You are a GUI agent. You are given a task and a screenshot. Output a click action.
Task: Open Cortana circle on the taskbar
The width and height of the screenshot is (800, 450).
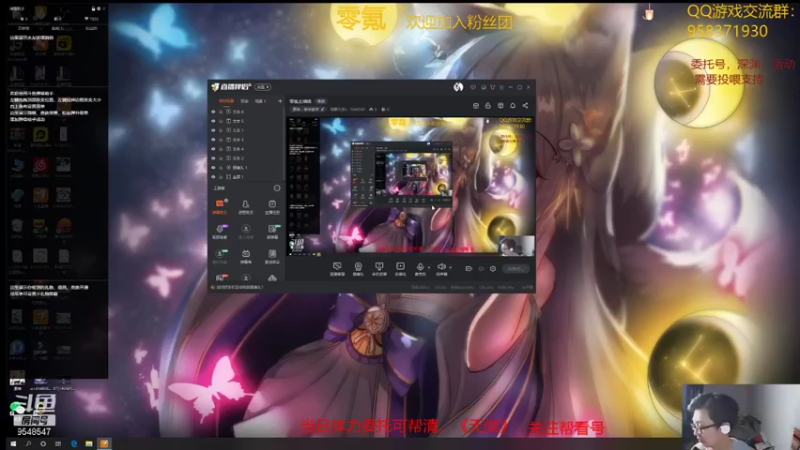pyautogui.click(x=43, y=444)
